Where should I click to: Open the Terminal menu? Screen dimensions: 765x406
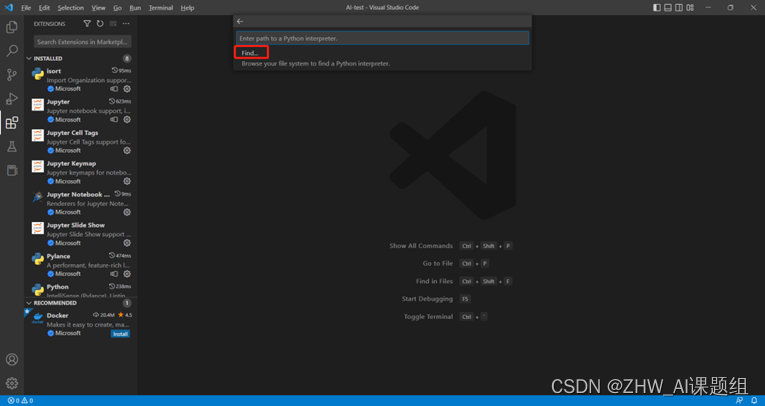tap(161, 8)
